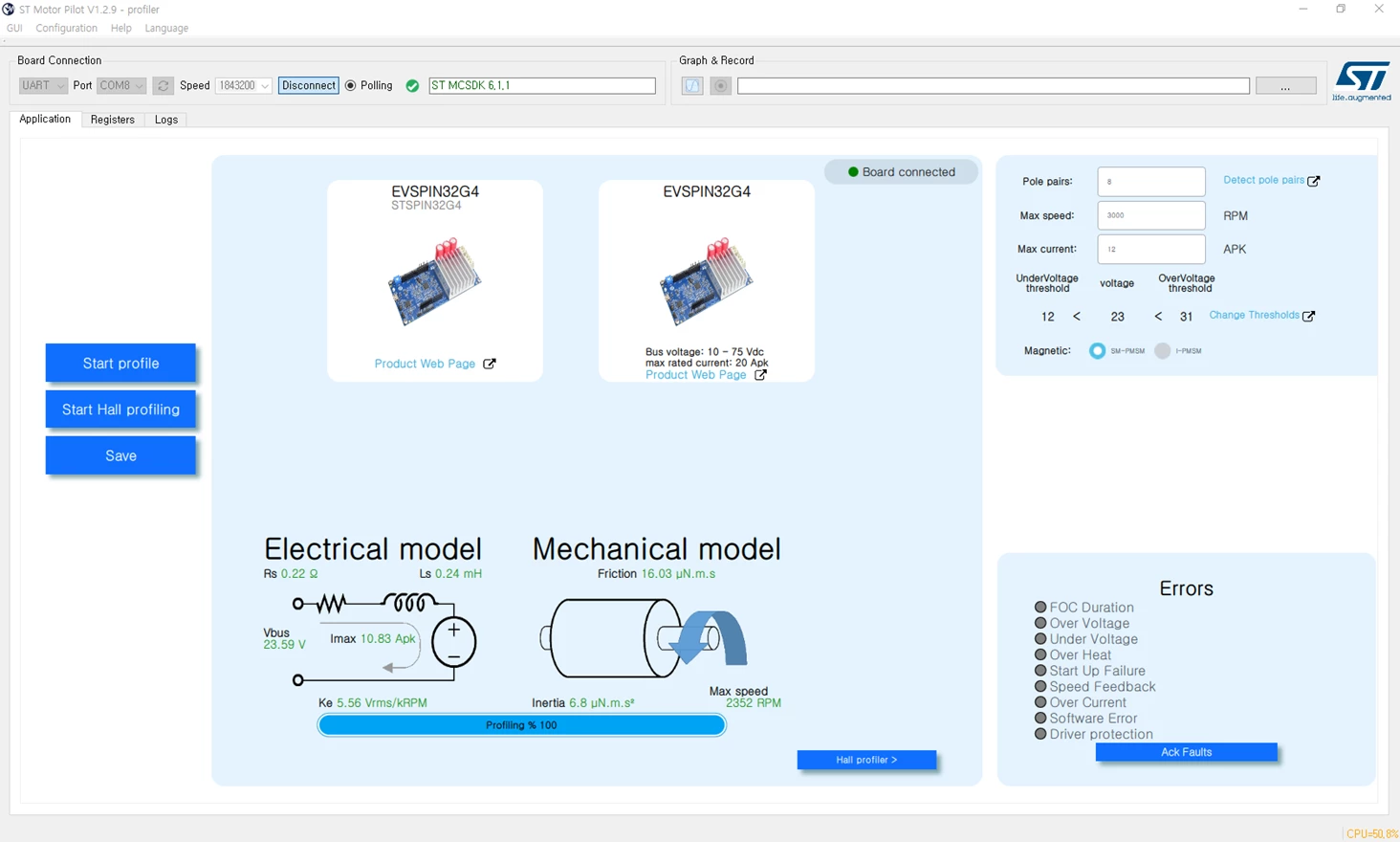Screen dimensions: 1400x842
Task: Click the Disconnect button
Action: [309, 86]
